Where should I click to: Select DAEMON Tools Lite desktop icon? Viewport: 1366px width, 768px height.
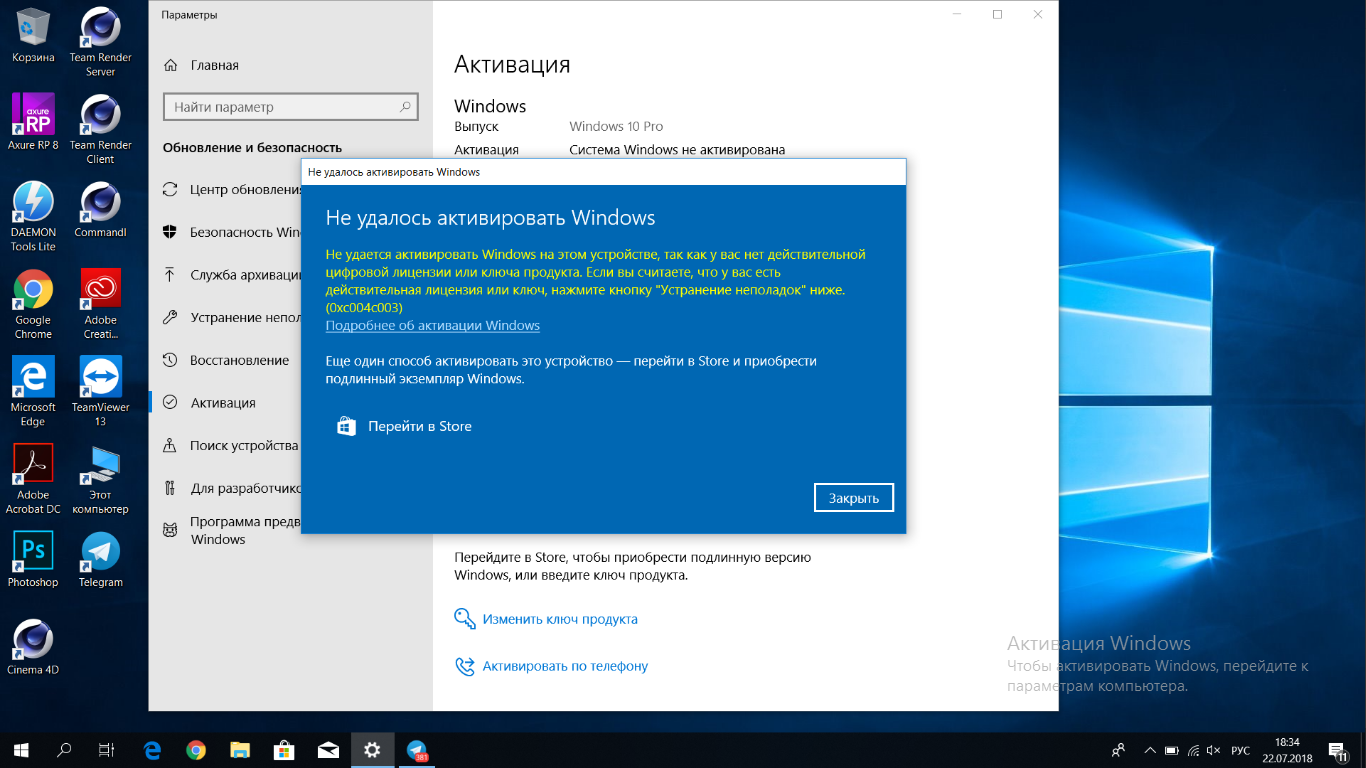coord(33,217)
